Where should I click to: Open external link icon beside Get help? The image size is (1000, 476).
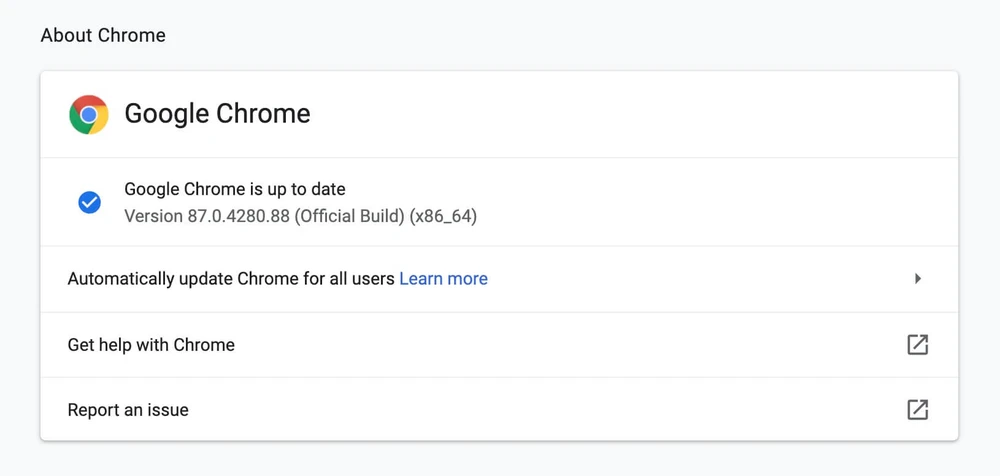coord(917,345)
